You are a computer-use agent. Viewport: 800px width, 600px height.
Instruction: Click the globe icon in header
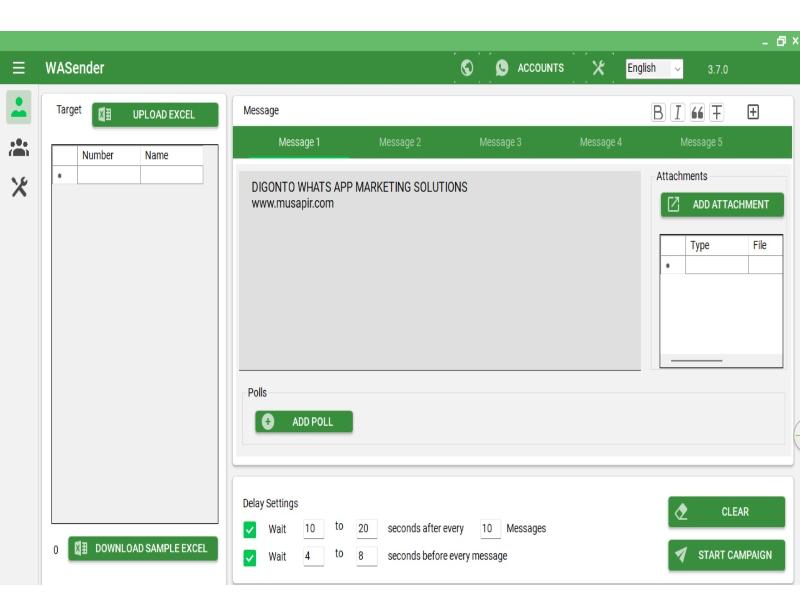coord(467,68)
